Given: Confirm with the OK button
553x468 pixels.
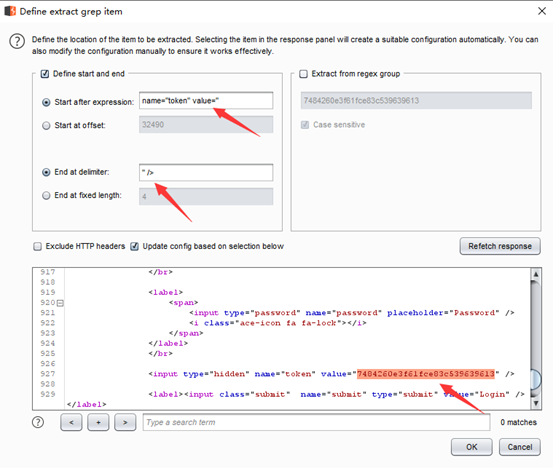Looking at the screenshot, I should pyautogui.click(x=472, y=447).
